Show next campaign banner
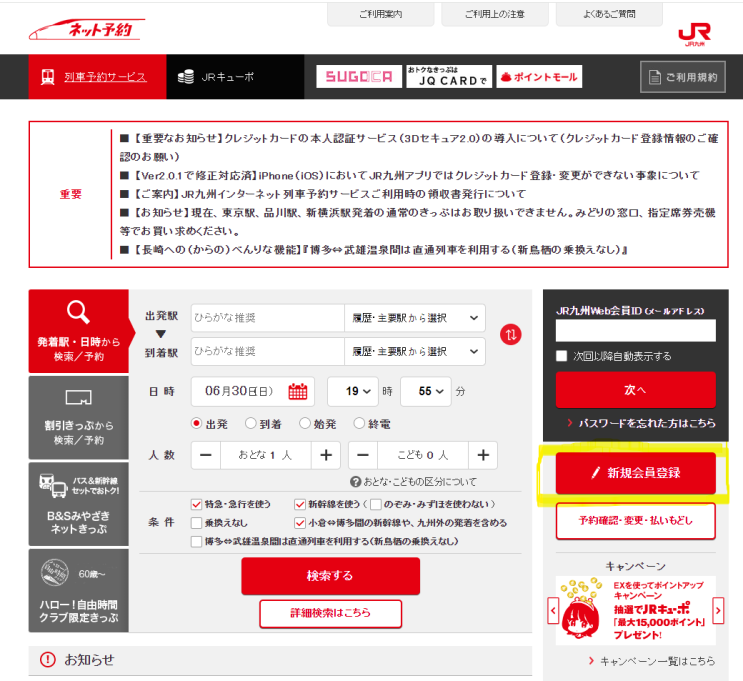743x681 pixels. point(718,611)
